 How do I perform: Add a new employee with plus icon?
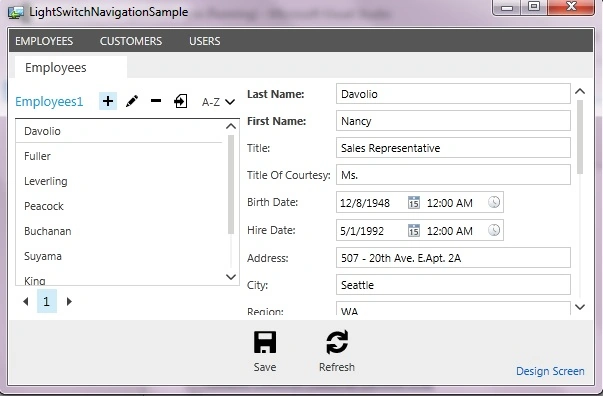108,101
